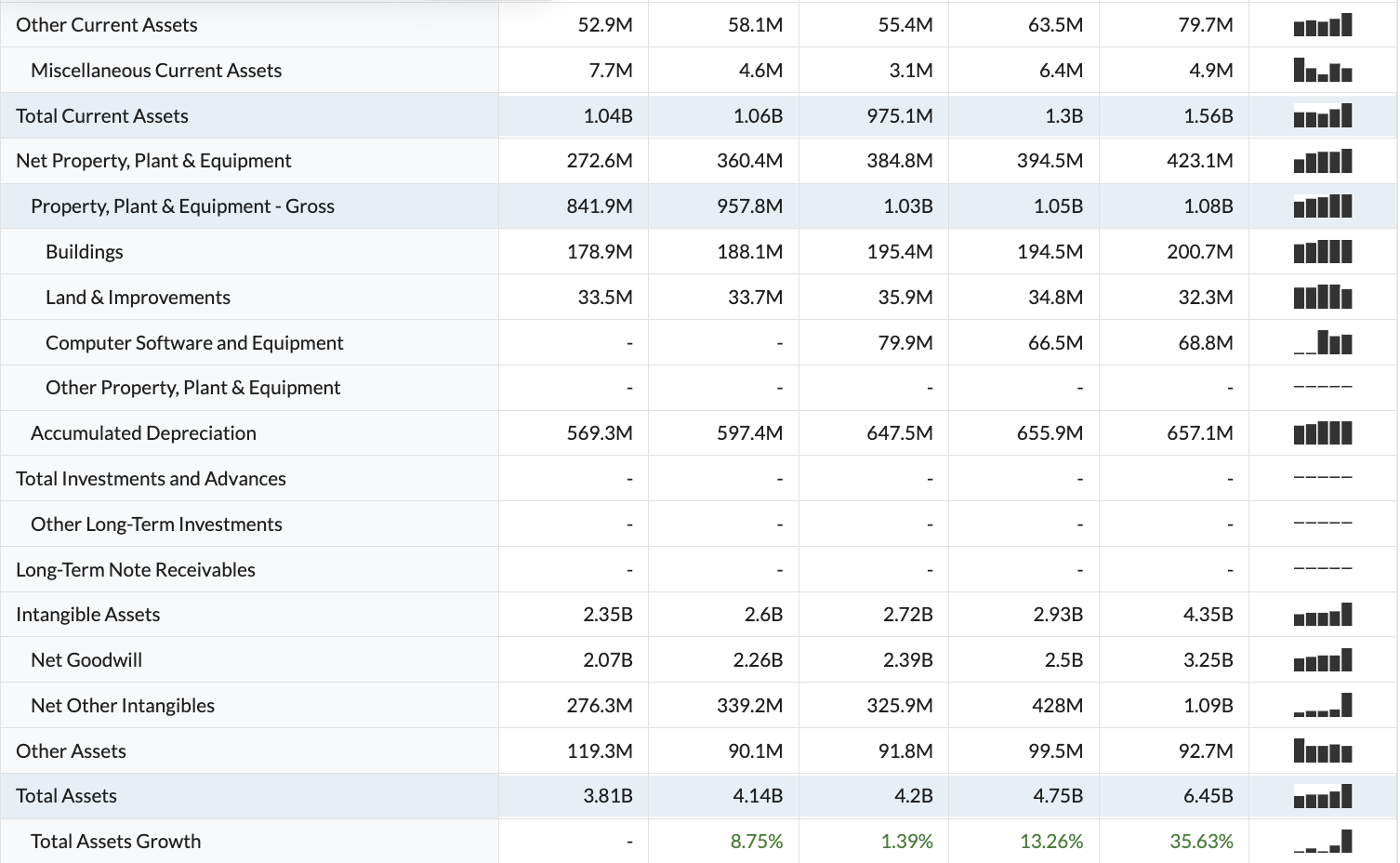
Task: Click the 423.1M Net PP&E value
Action: (x=1200, y=161)
